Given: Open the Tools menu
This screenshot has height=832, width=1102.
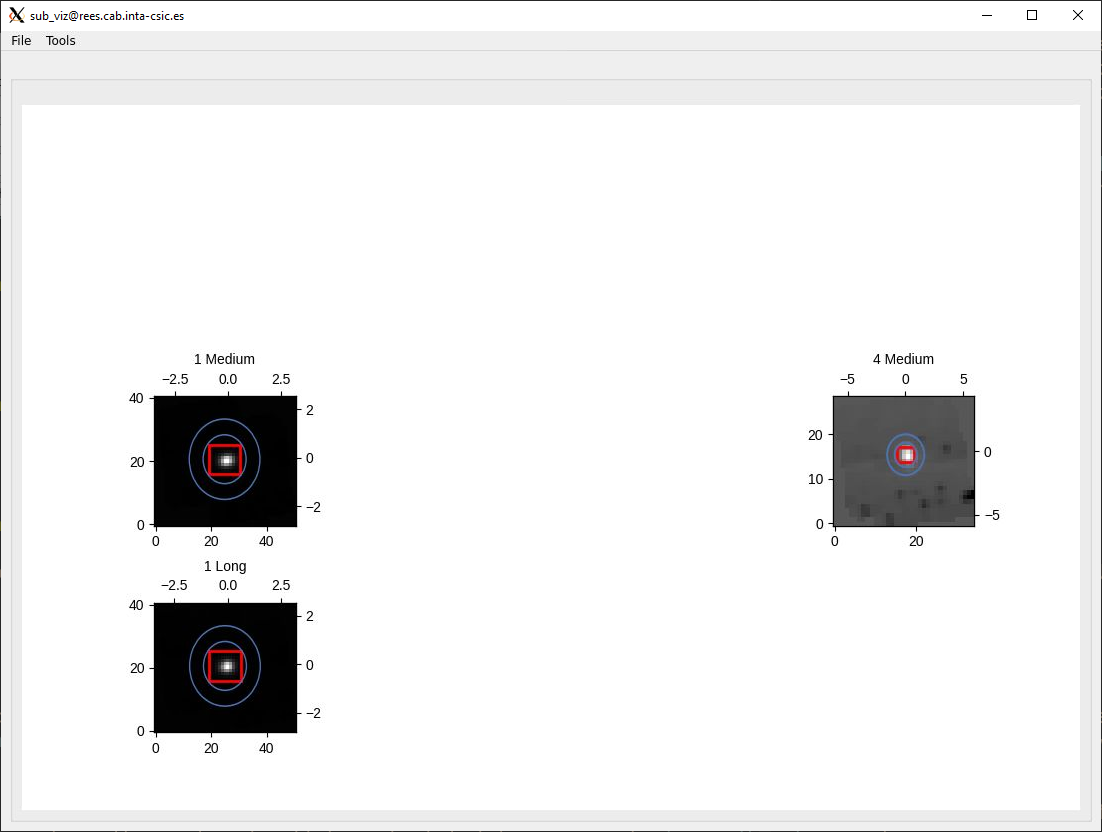Looking at the screenshot, I should click(x=60, y=41).
